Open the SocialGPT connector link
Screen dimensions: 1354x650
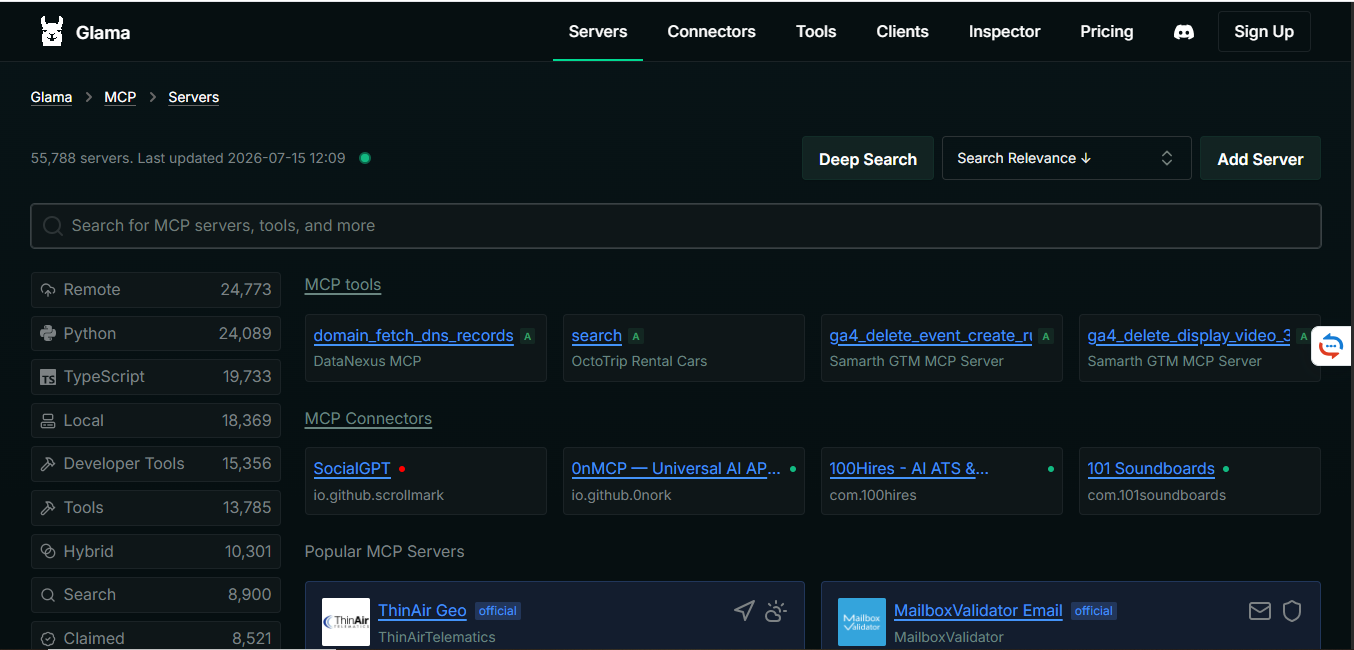[352, 468]
